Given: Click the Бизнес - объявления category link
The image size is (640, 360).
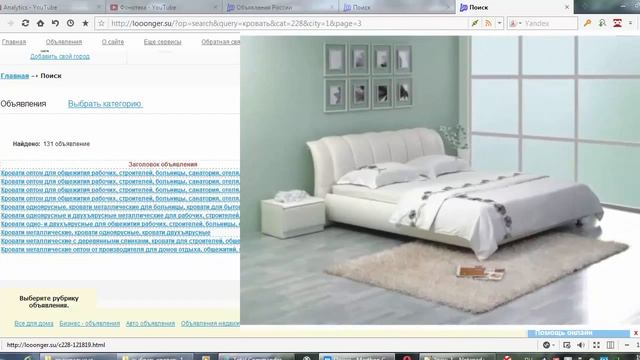Looking at the screenshot, I should tap(90, 323).
